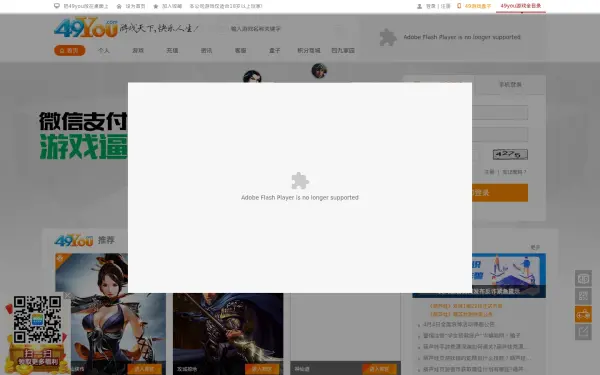Click right round avatar above the popup
The image size is (600, 375).
[319, 71]
